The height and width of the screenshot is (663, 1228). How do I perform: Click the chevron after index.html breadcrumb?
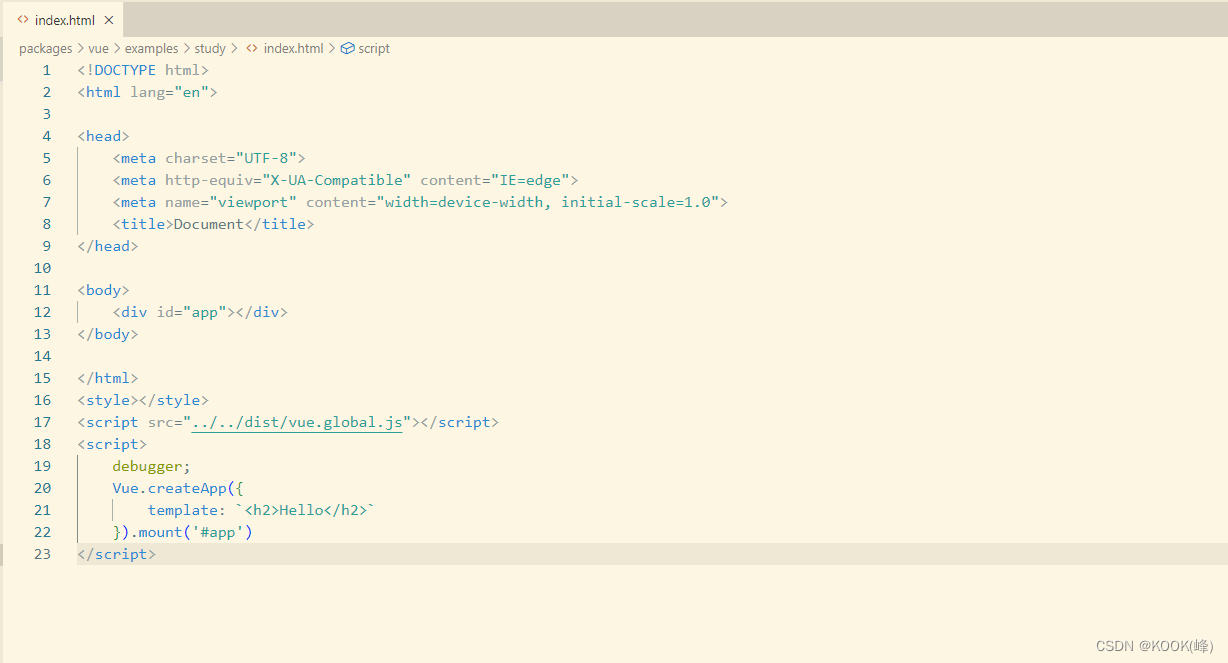click(330, 48)
